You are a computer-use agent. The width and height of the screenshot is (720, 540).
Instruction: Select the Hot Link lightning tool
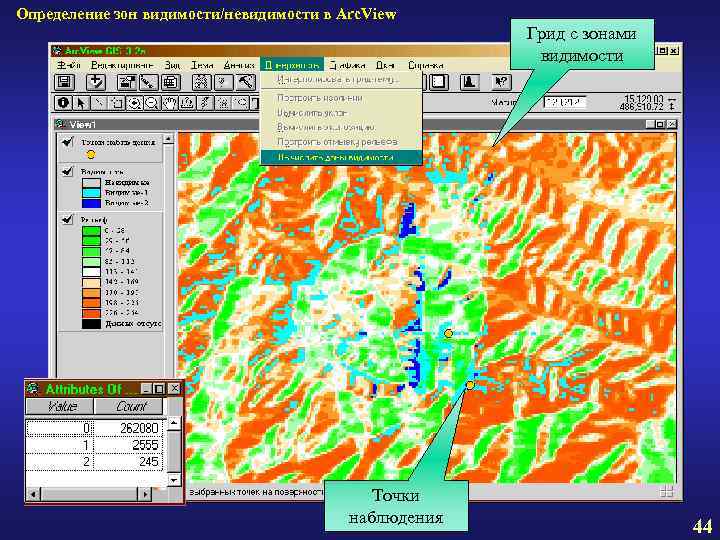[205, 103]
